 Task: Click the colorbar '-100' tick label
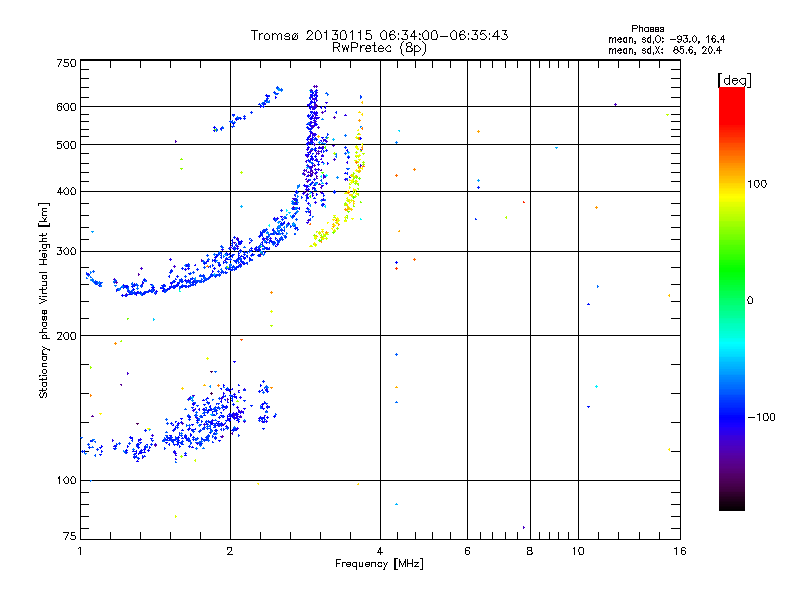(x=761, y=417)
